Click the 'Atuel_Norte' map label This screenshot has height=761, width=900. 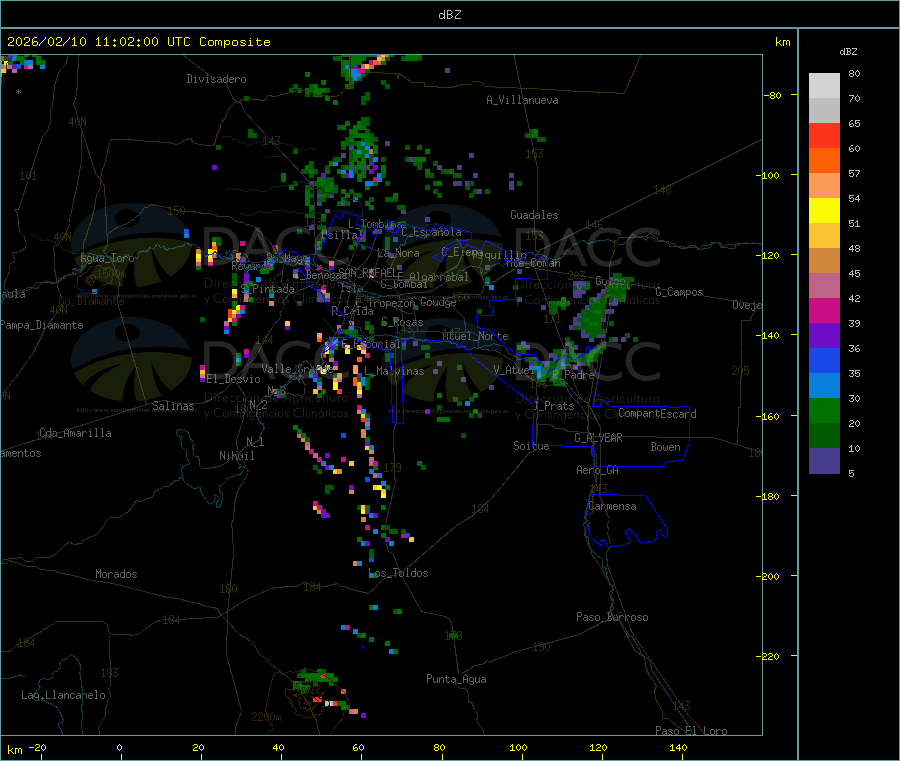[x=475, y=336]
